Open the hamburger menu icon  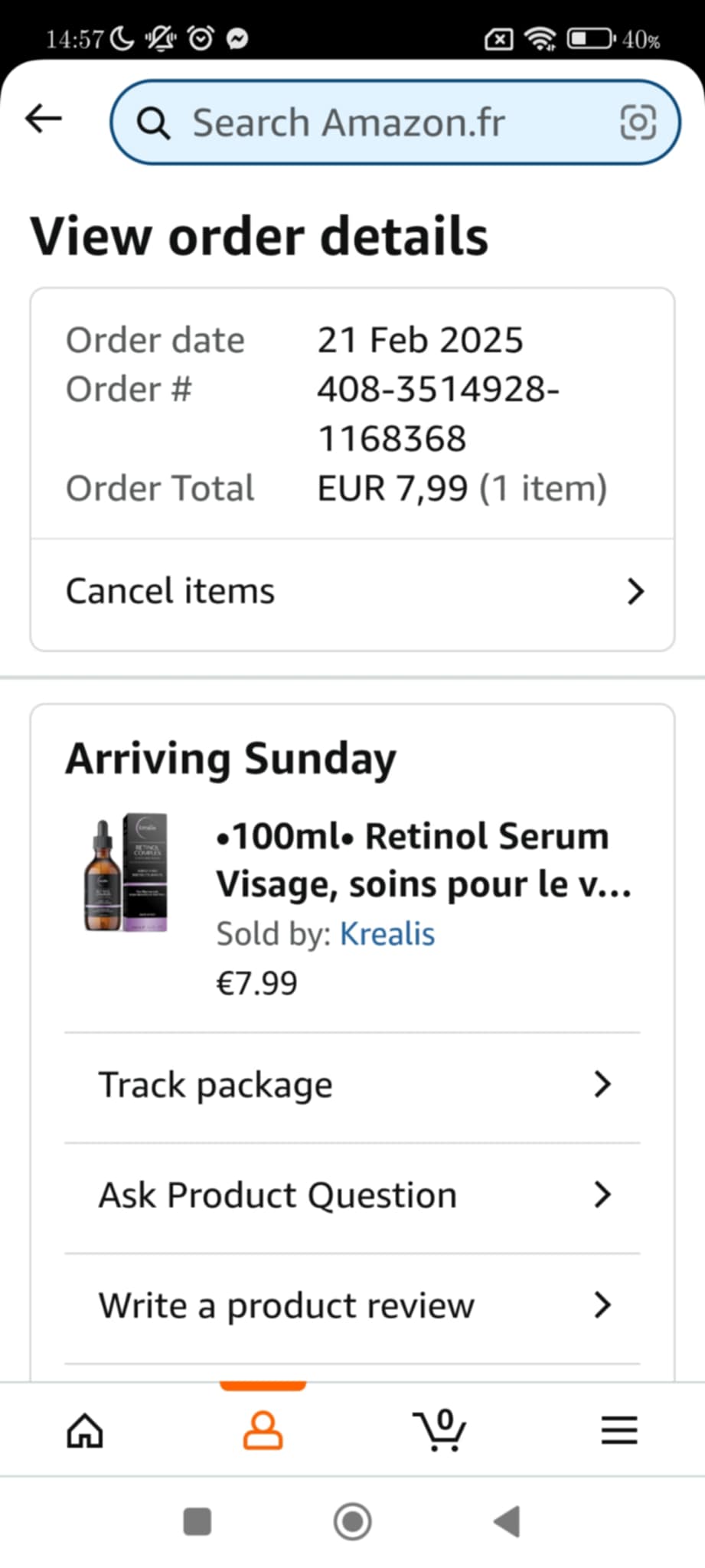[619, 1430]
